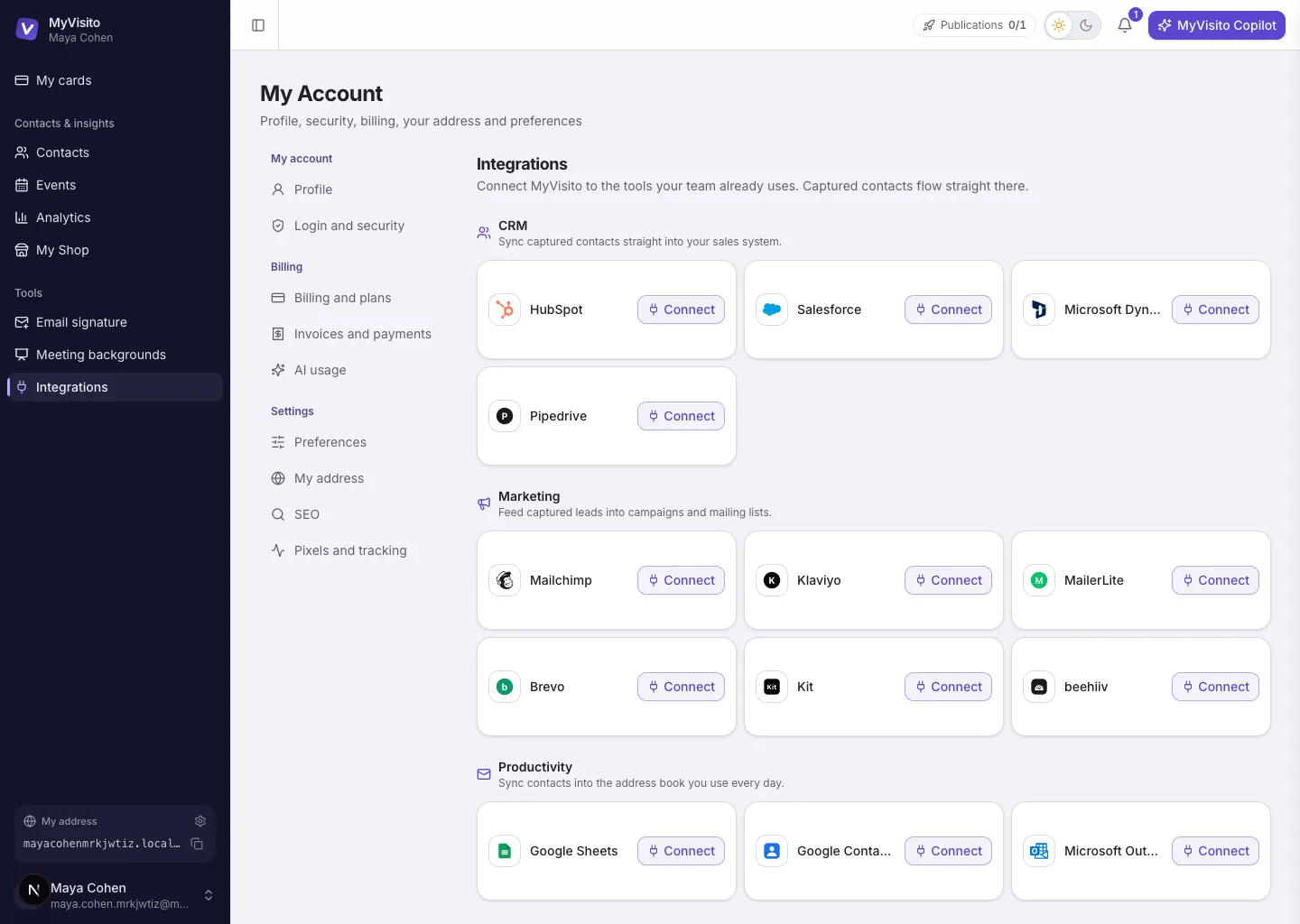Go to My cards
The height and width of the screenshot is (924, 1300).
[x=115, y=80]
